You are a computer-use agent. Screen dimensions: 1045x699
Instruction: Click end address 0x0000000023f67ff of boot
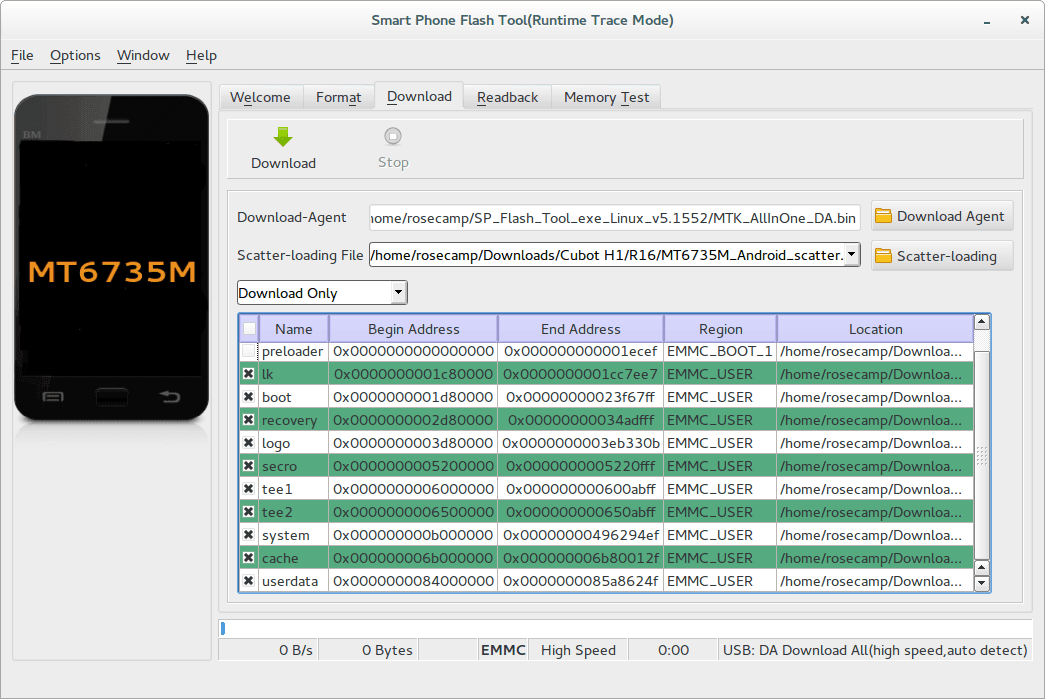(580, 397)
